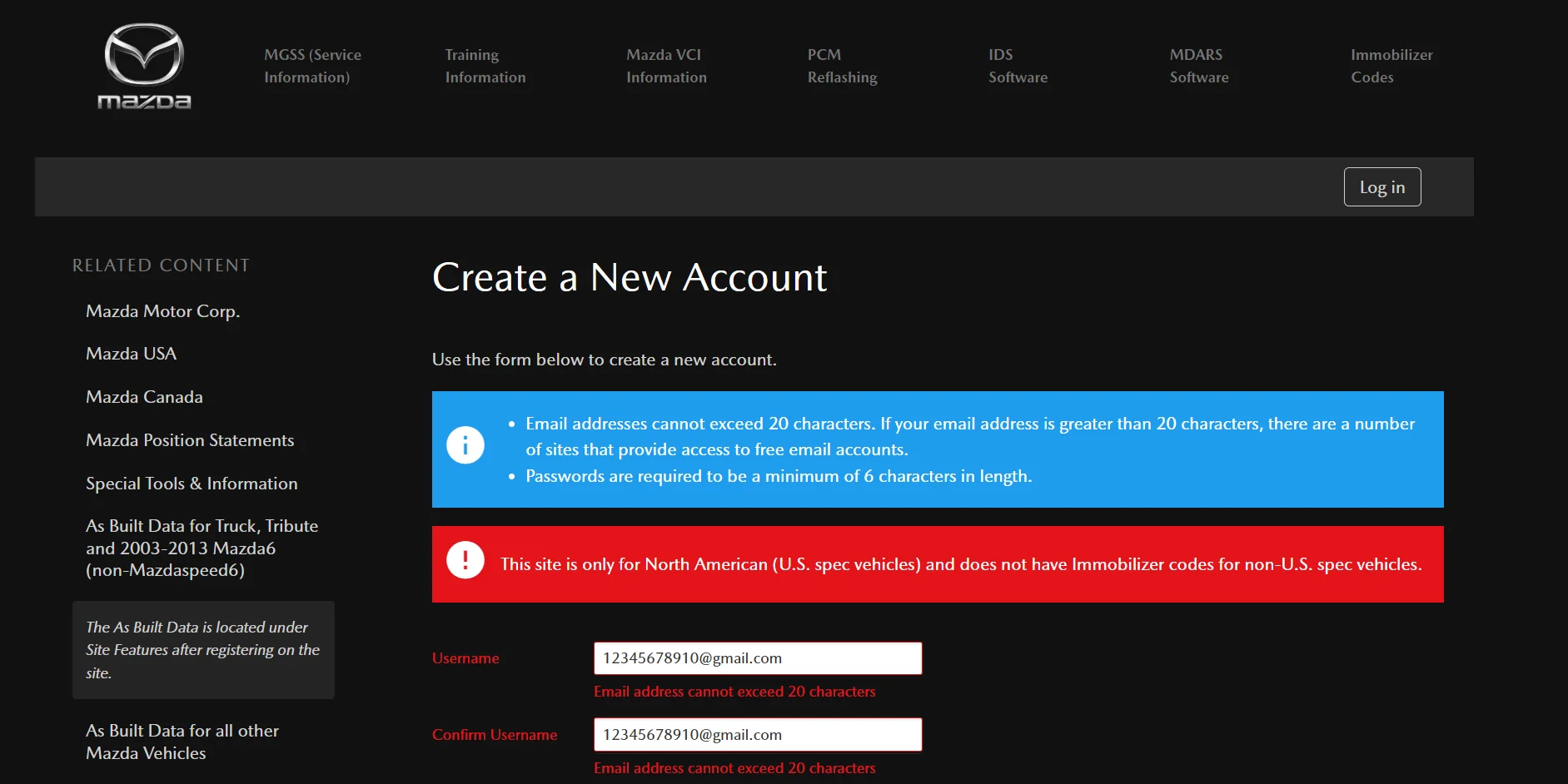Viewport: 1568px width, 784px height.
Task: Open the Training Information menu item
Action: click(485, 66)
